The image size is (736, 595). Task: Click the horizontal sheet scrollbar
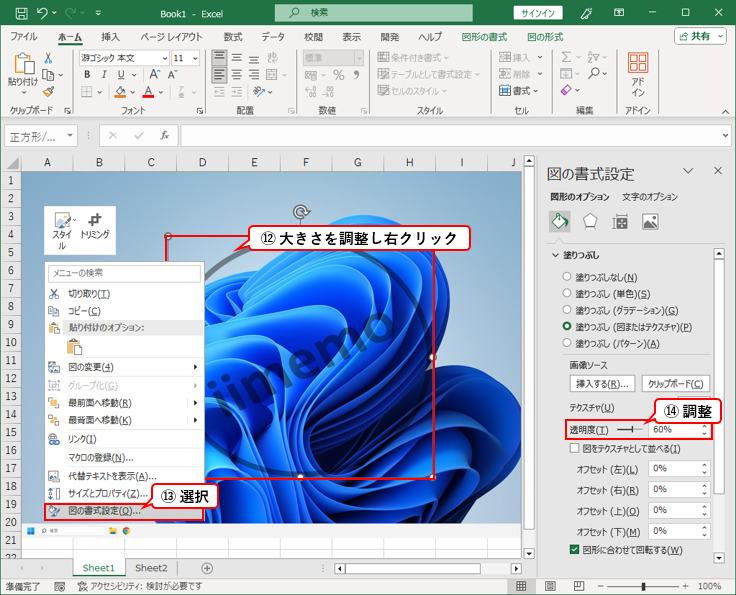[413, 568]
